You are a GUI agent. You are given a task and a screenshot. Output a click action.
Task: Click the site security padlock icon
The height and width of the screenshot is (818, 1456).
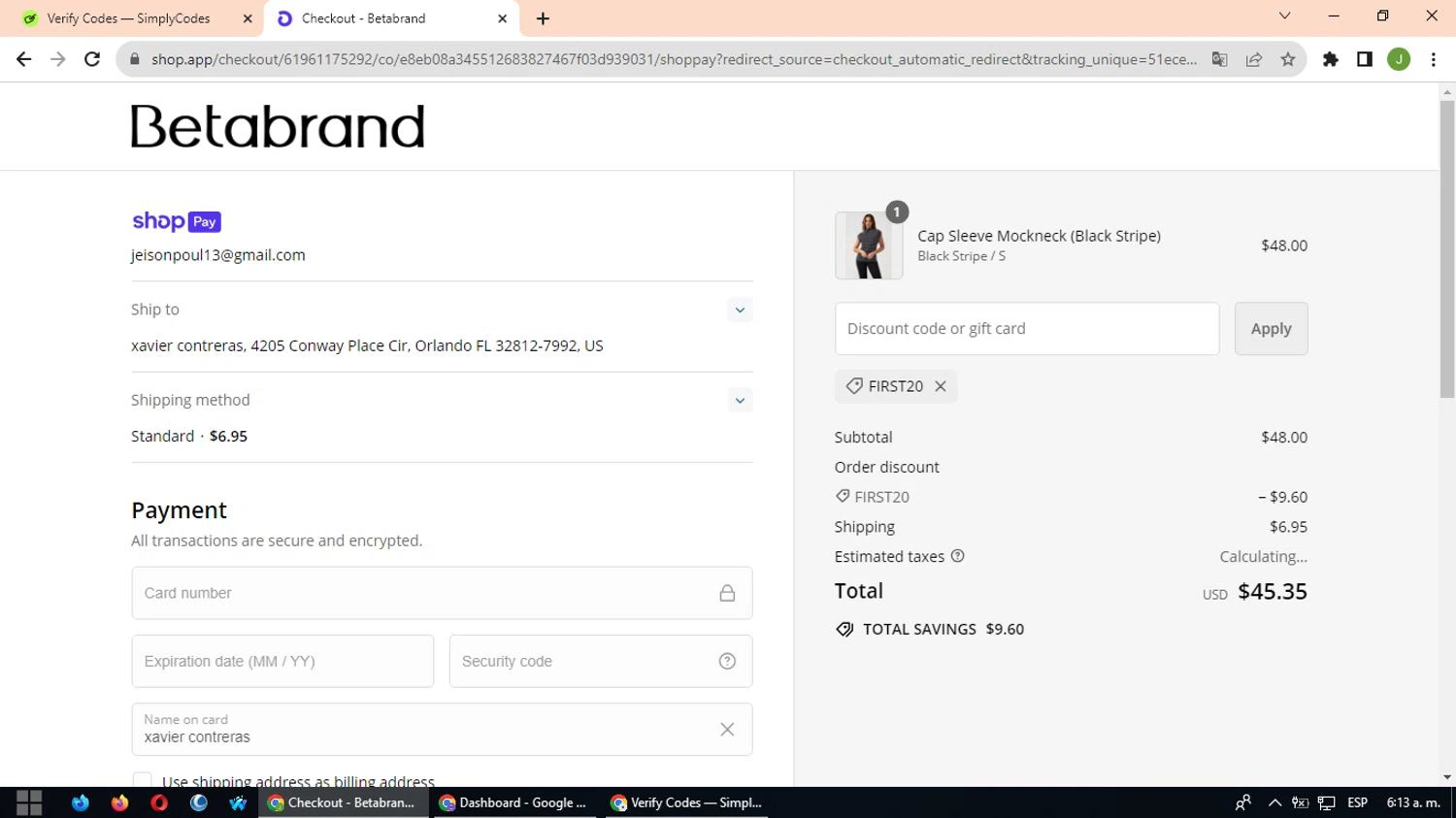pos(134,59)
